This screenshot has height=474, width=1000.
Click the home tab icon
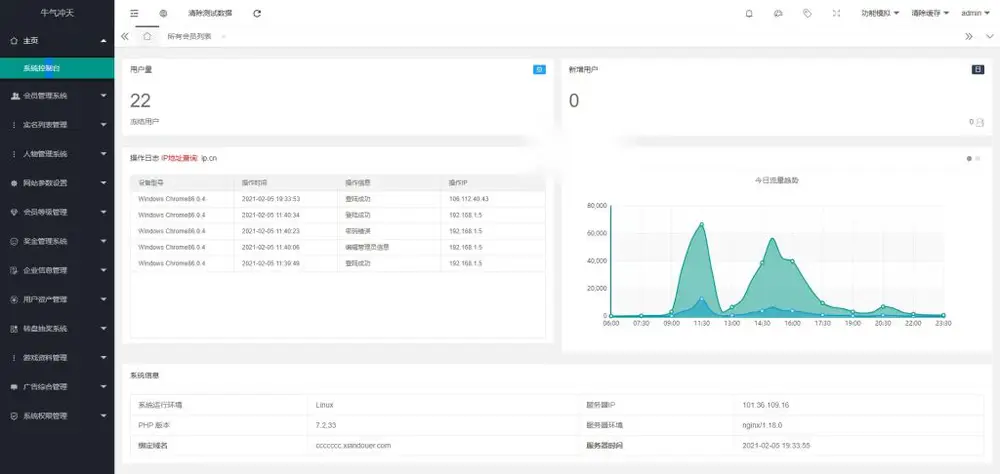(x=147, y=36)
